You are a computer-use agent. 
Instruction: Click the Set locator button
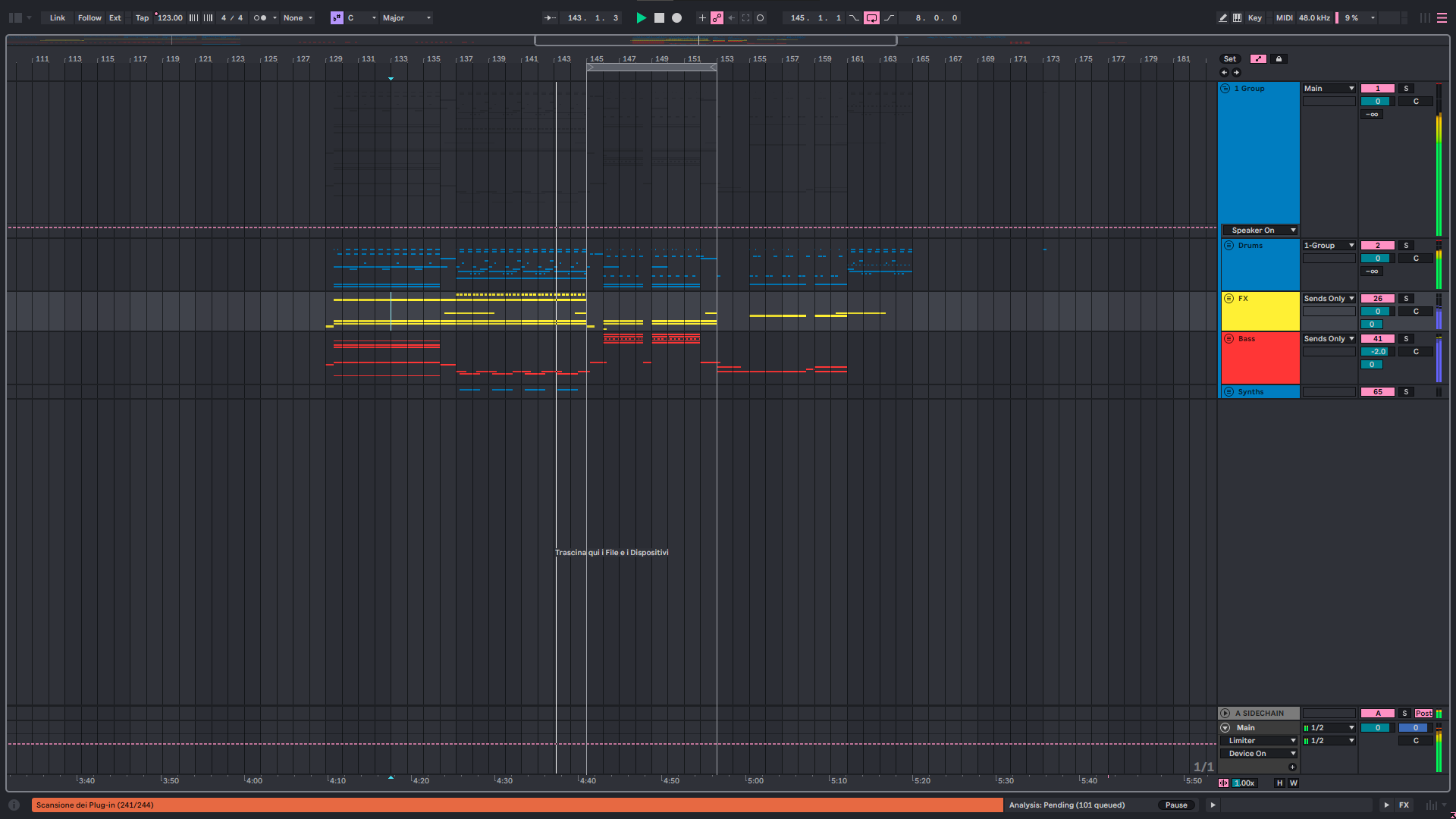pos(1230,59)
